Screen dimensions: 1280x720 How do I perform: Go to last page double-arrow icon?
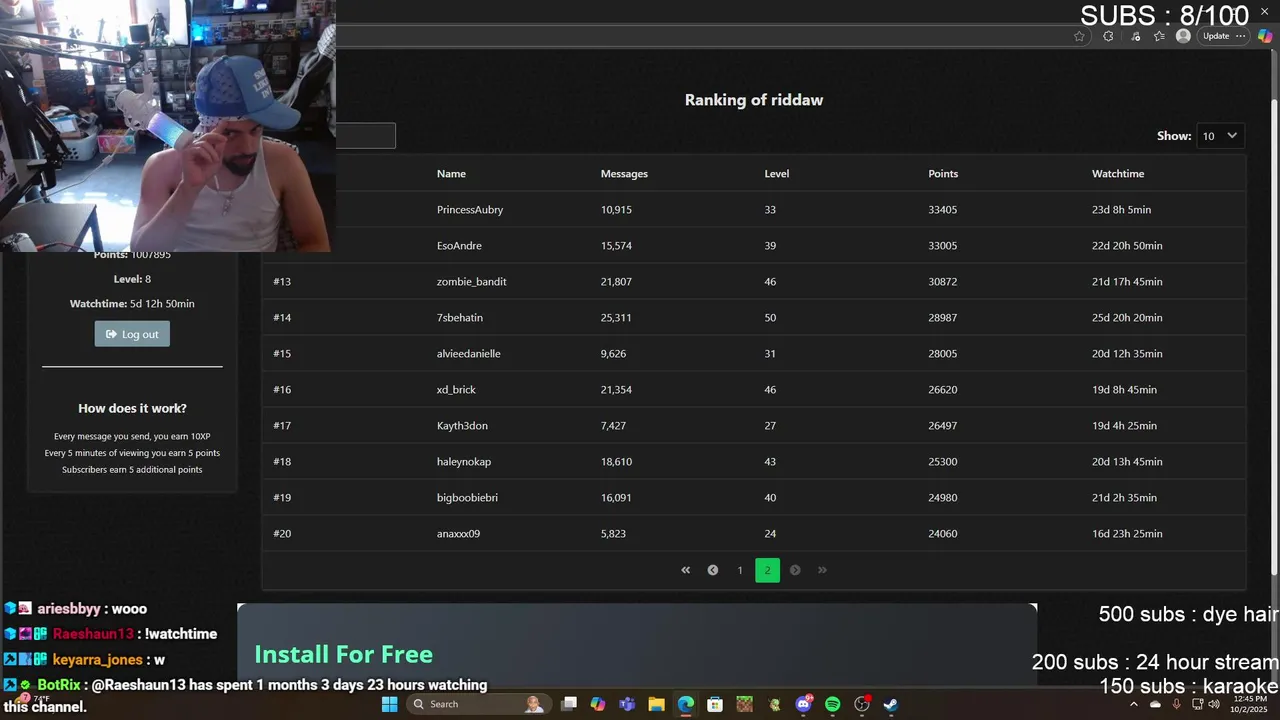[x=822, y=570]
